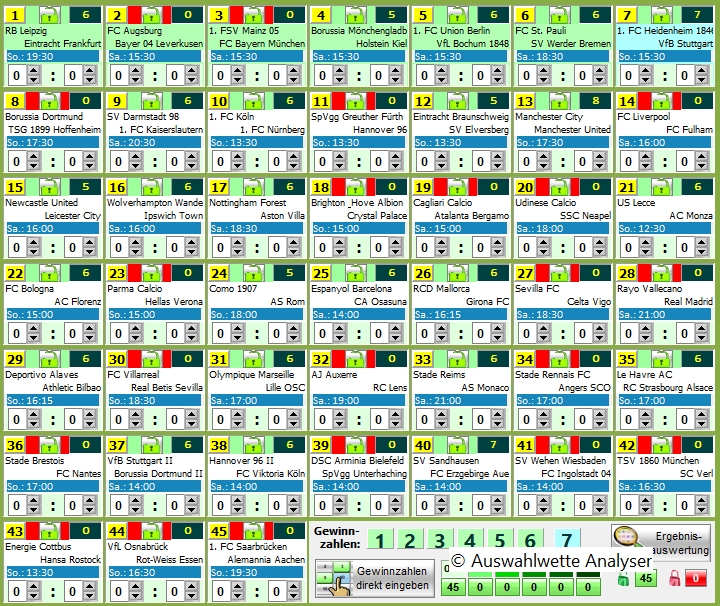Click the lock icon for match 29 Deportivo Alaves
The height and width of the screenshot is (606, 720).
[x=50, y=359]
